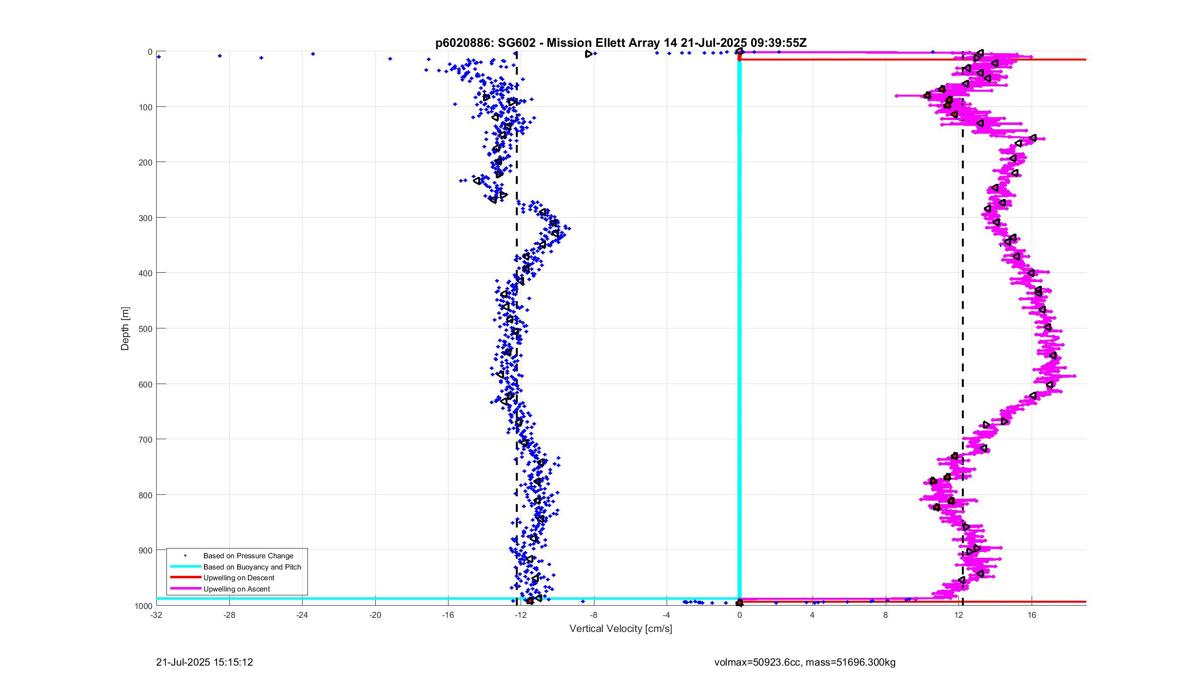Click the cyan line sample in legend

point(185,567)
